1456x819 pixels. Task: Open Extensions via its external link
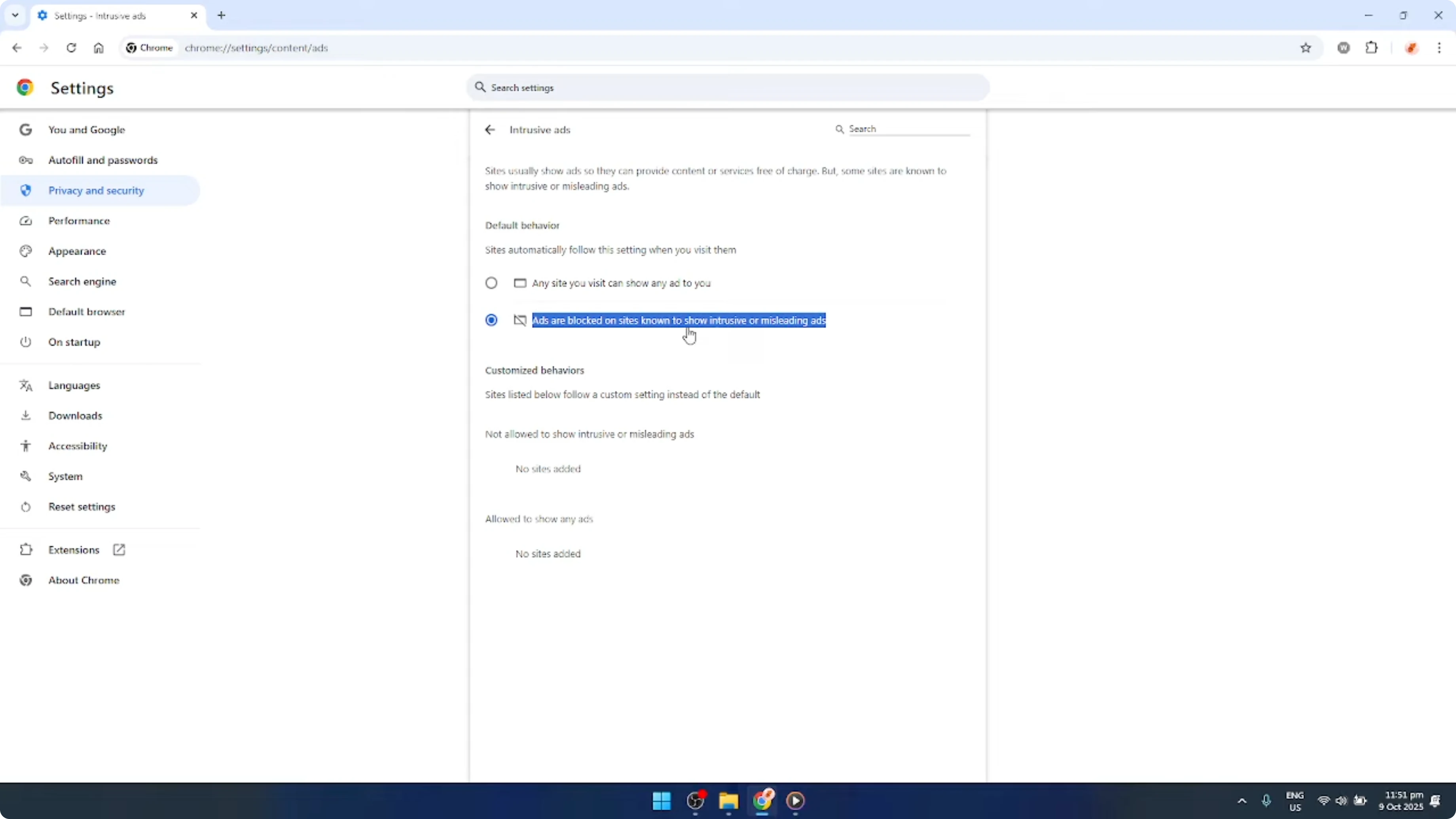119,550
